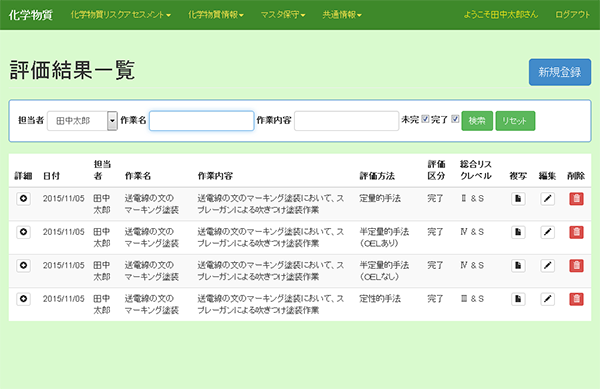Viewport: 600px width, 389px height.
Task: Expand details for the 定量的手法 row
Action: 23,199
